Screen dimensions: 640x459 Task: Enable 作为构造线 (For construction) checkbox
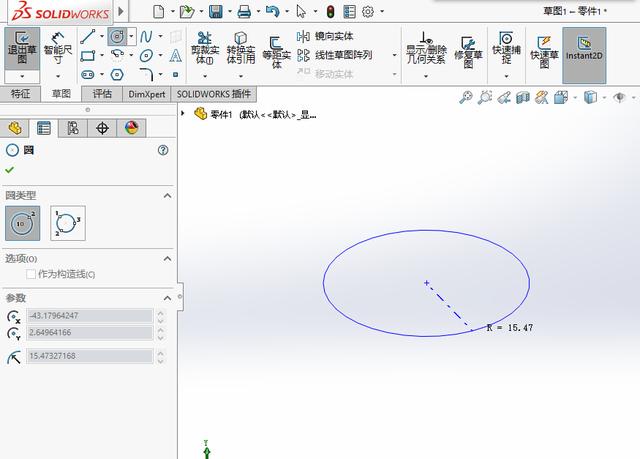pos(31,274)
